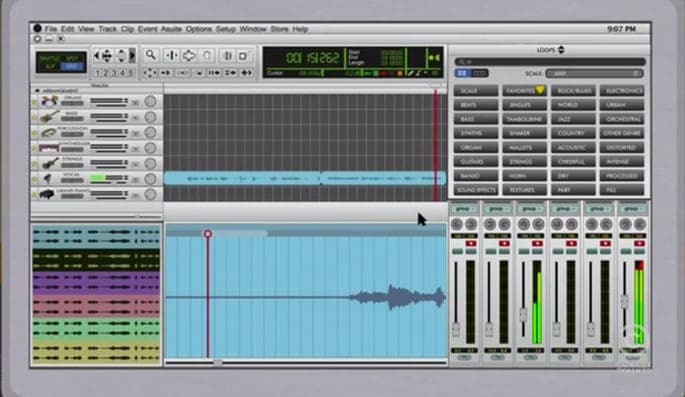Click the Grand Piano track icon

pyautogui.click(x=47, y=194)
